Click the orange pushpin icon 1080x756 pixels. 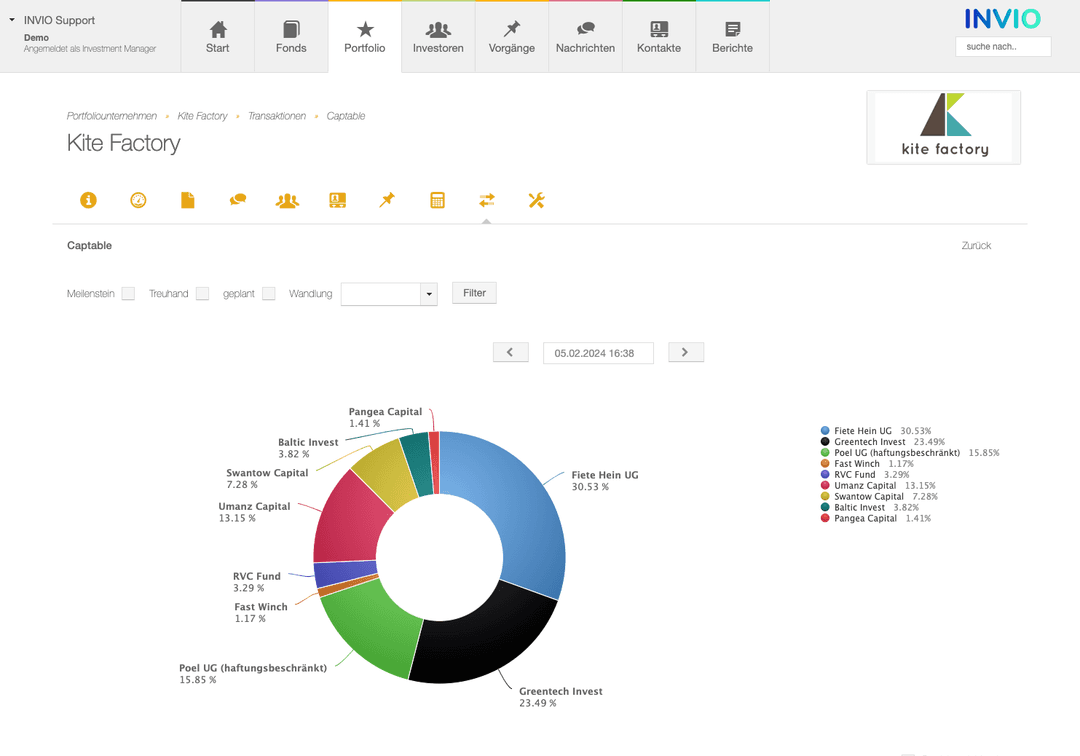[x=387, y=200]
